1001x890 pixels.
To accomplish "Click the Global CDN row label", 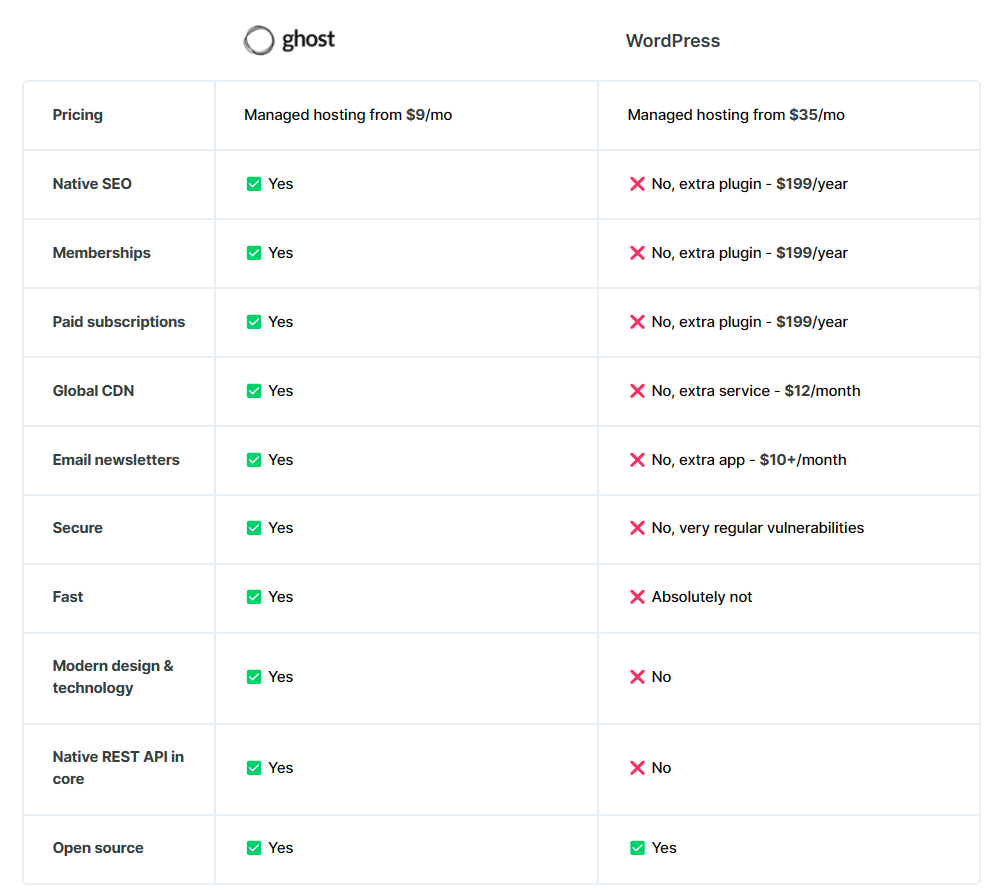I will click(x=93, y=391).
